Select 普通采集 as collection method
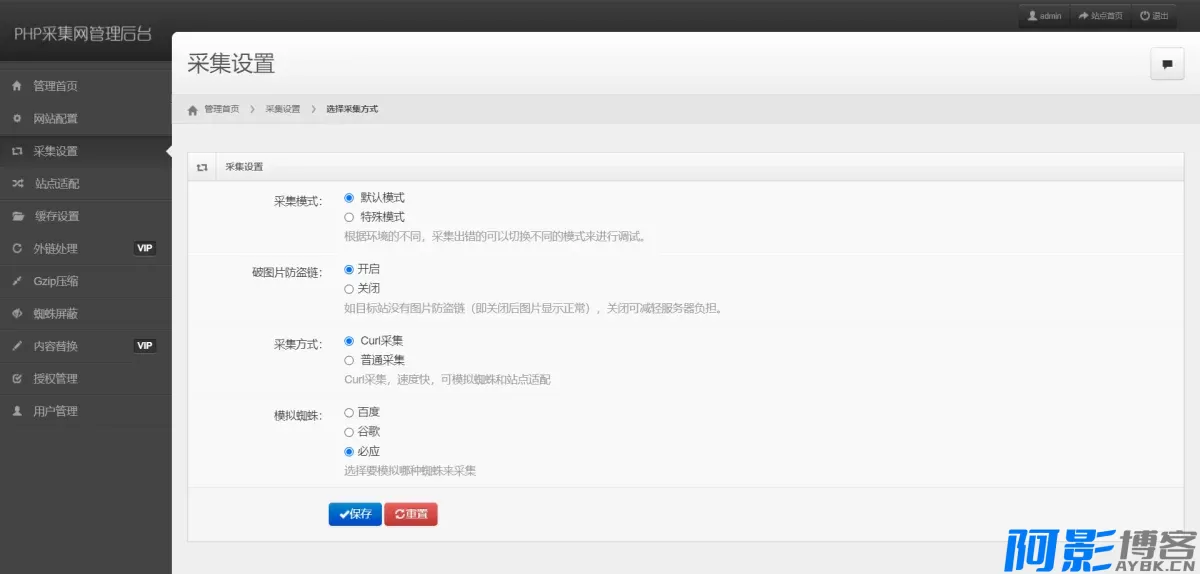The image size is (1200, 574). click(x=349, y=360)
